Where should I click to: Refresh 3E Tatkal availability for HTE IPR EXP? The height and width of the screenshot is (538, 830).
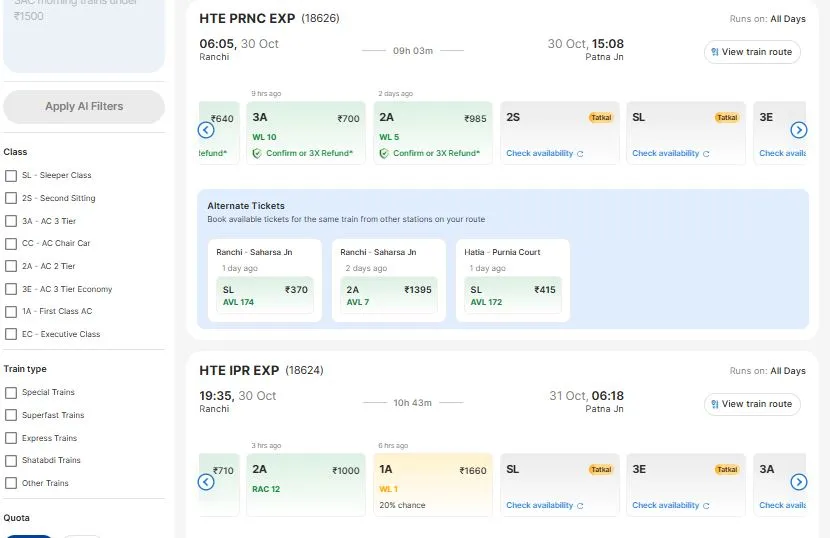671,505
